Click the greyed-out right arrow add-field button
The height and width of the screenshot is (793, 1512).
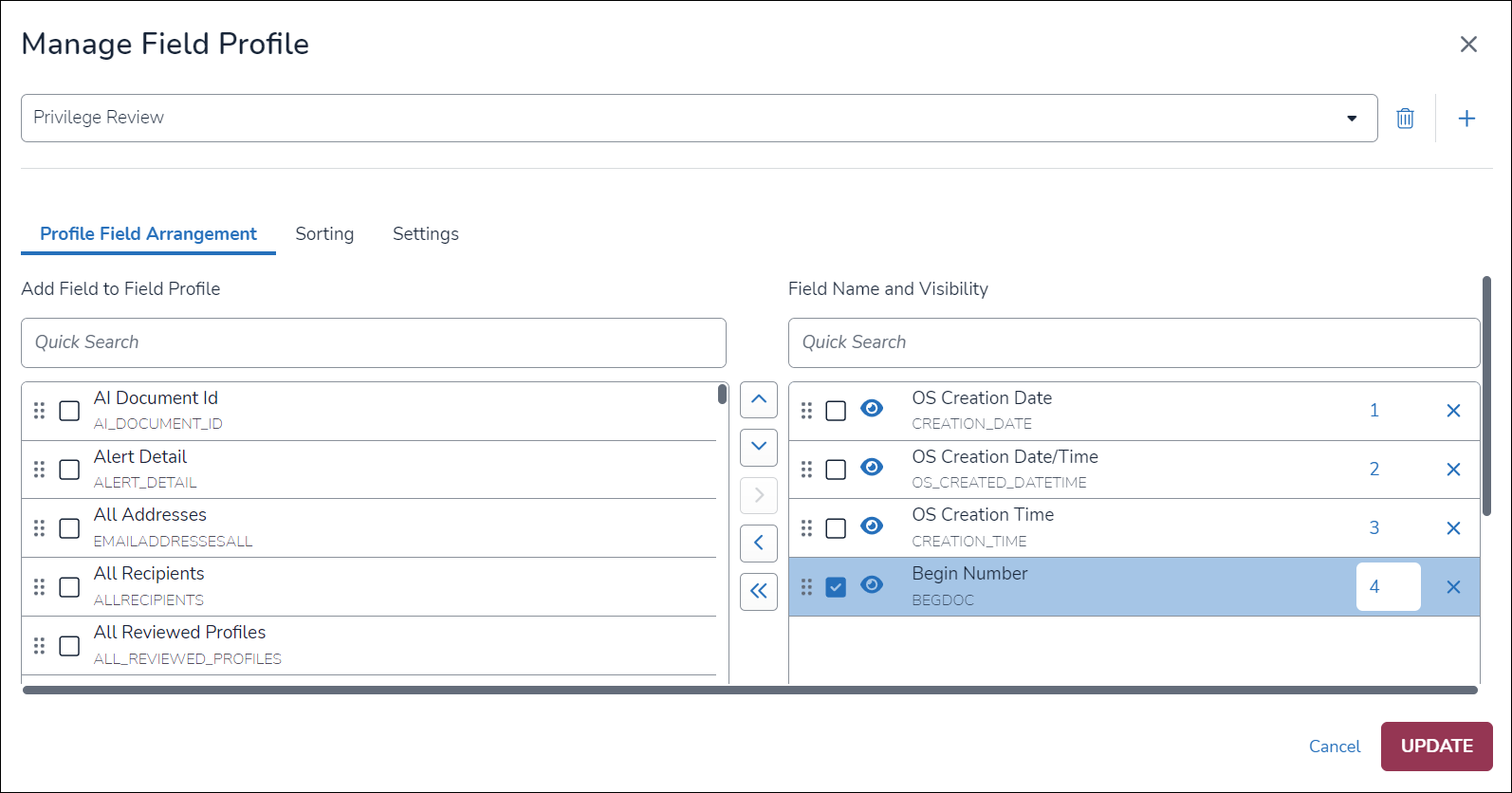pyautogui.click(x=759, y=495)
